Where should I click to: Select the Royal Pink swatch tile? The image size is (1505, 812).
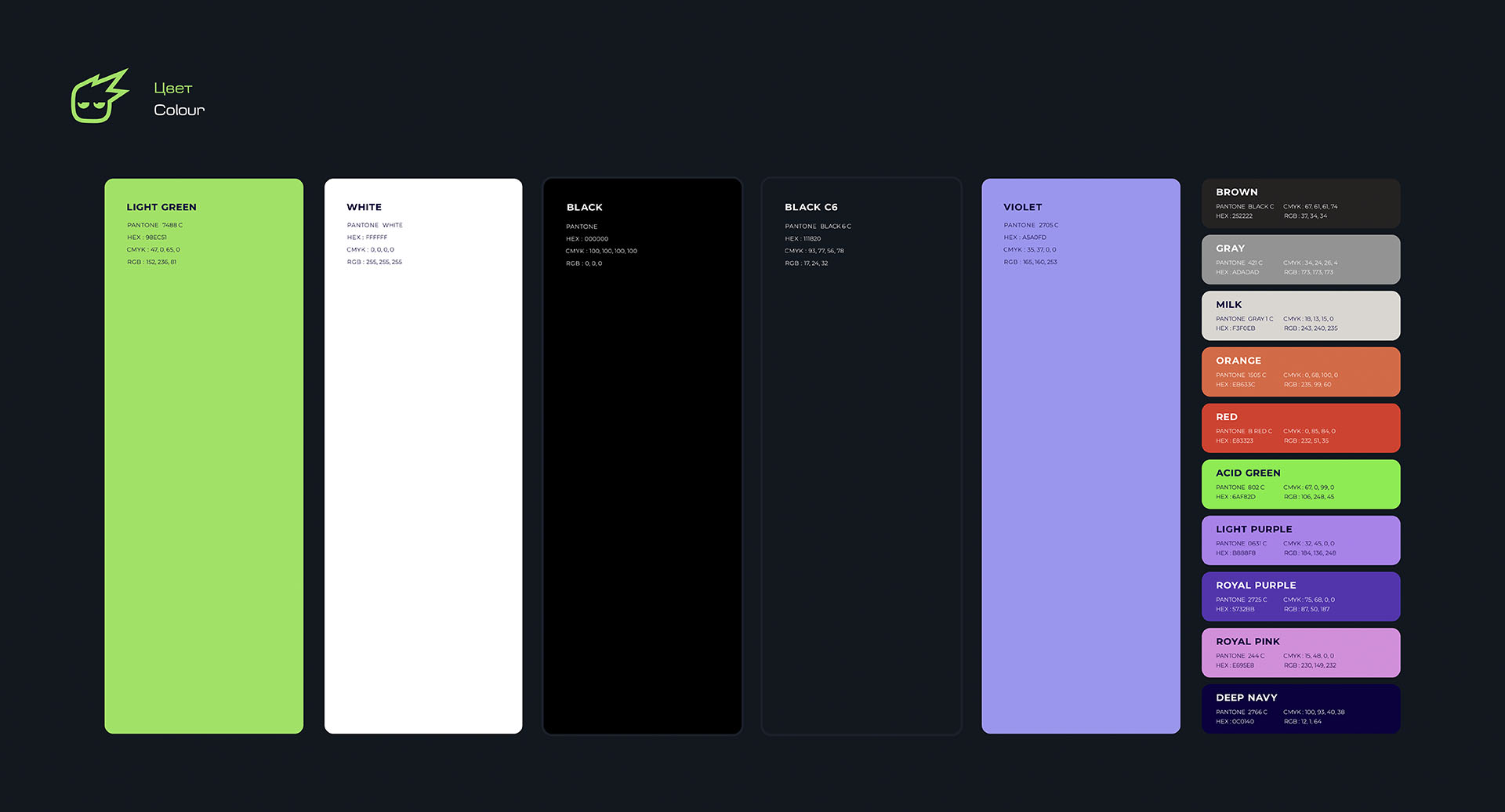tap(1301, 653)
